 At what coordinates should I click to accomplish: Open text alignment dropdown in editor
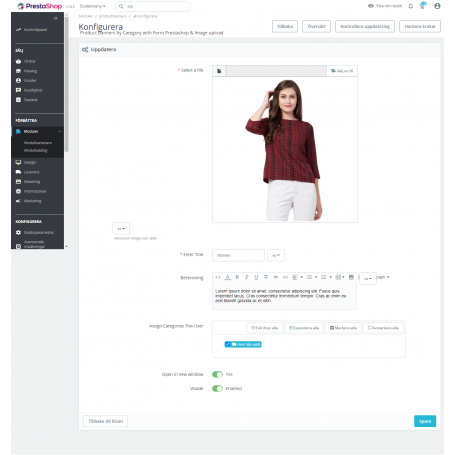(x=297, y=277)
